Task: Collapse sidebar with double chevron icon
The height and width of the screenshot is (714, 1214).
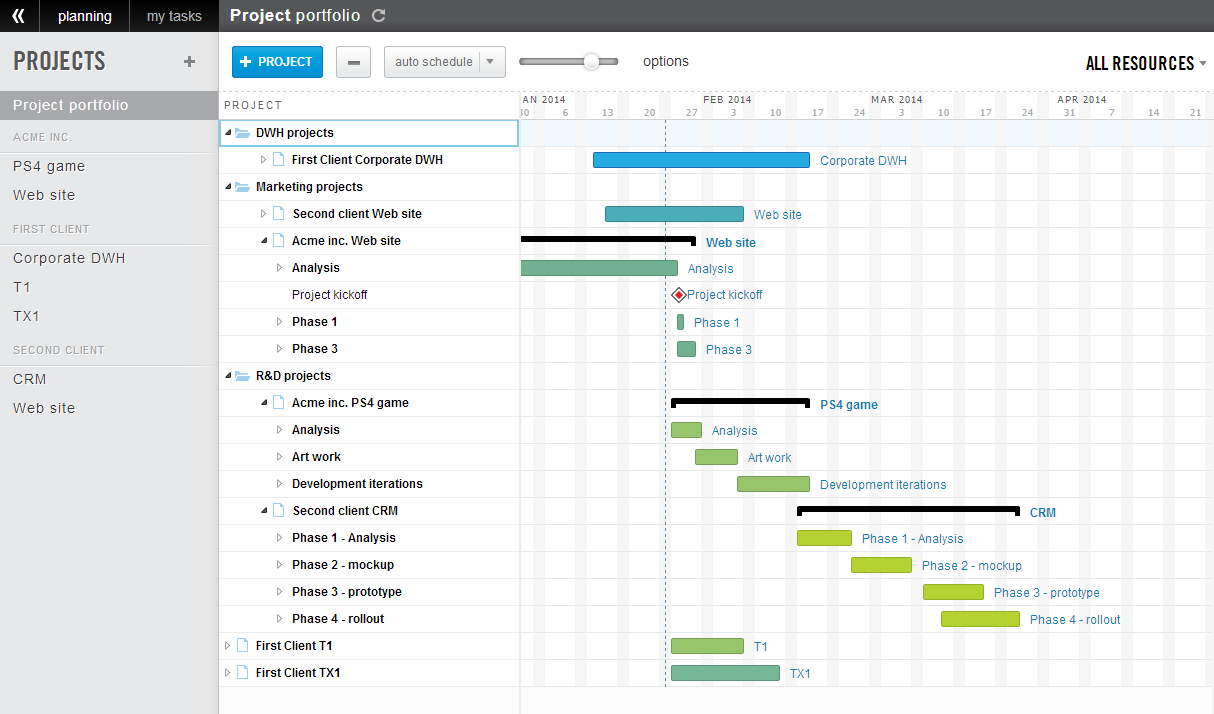Action: [19, 16]
